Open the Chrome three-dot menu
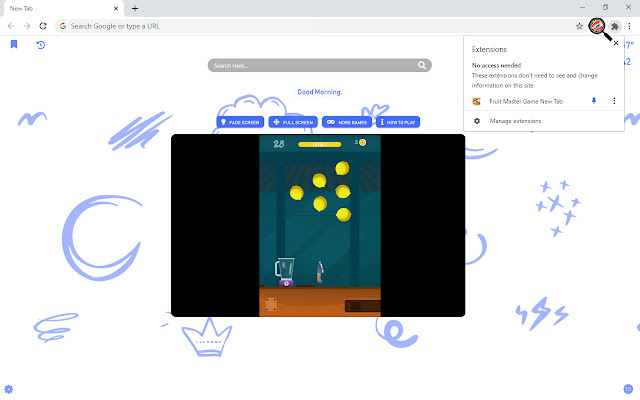 629,26
